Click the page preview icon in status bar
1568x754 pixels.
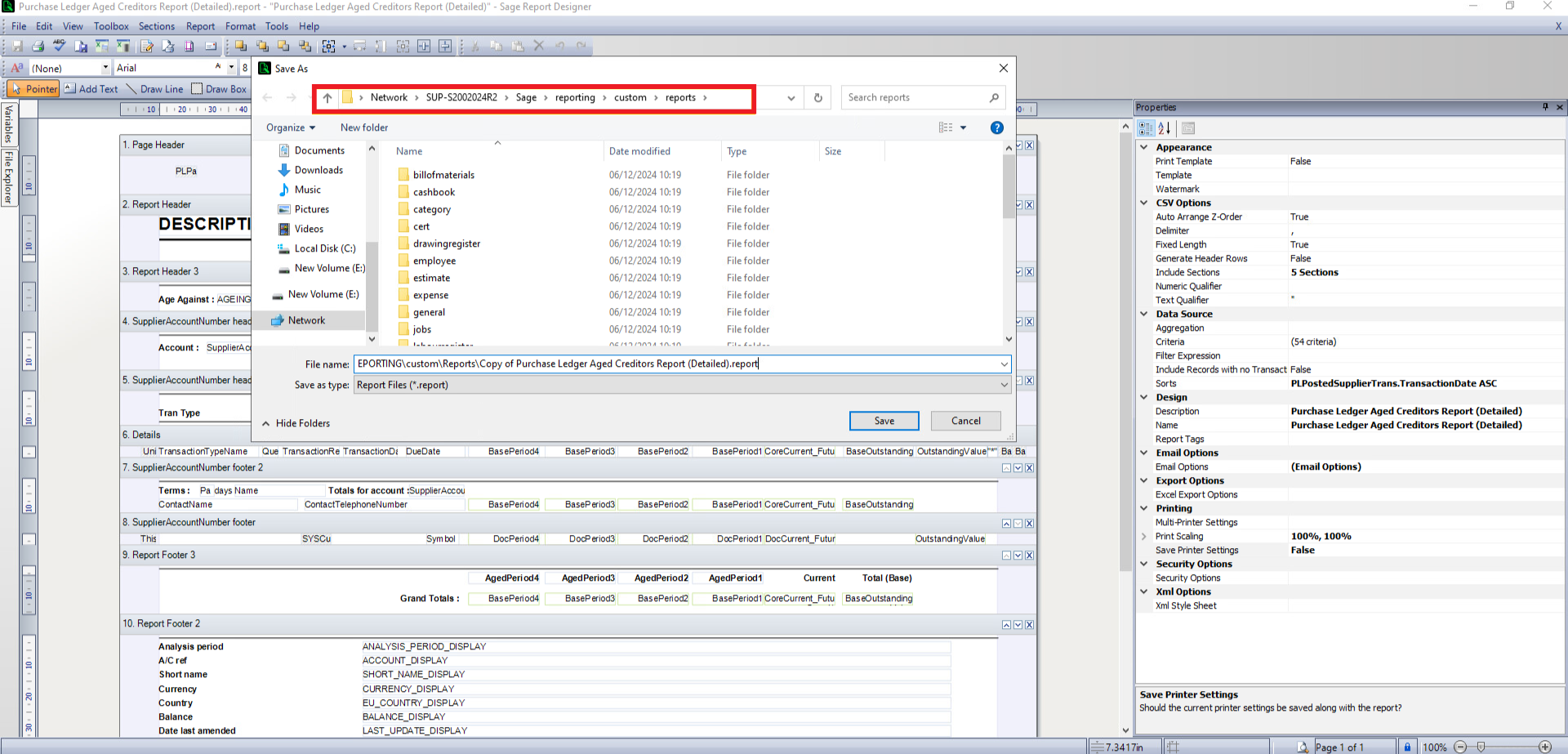pos(1303,747)
